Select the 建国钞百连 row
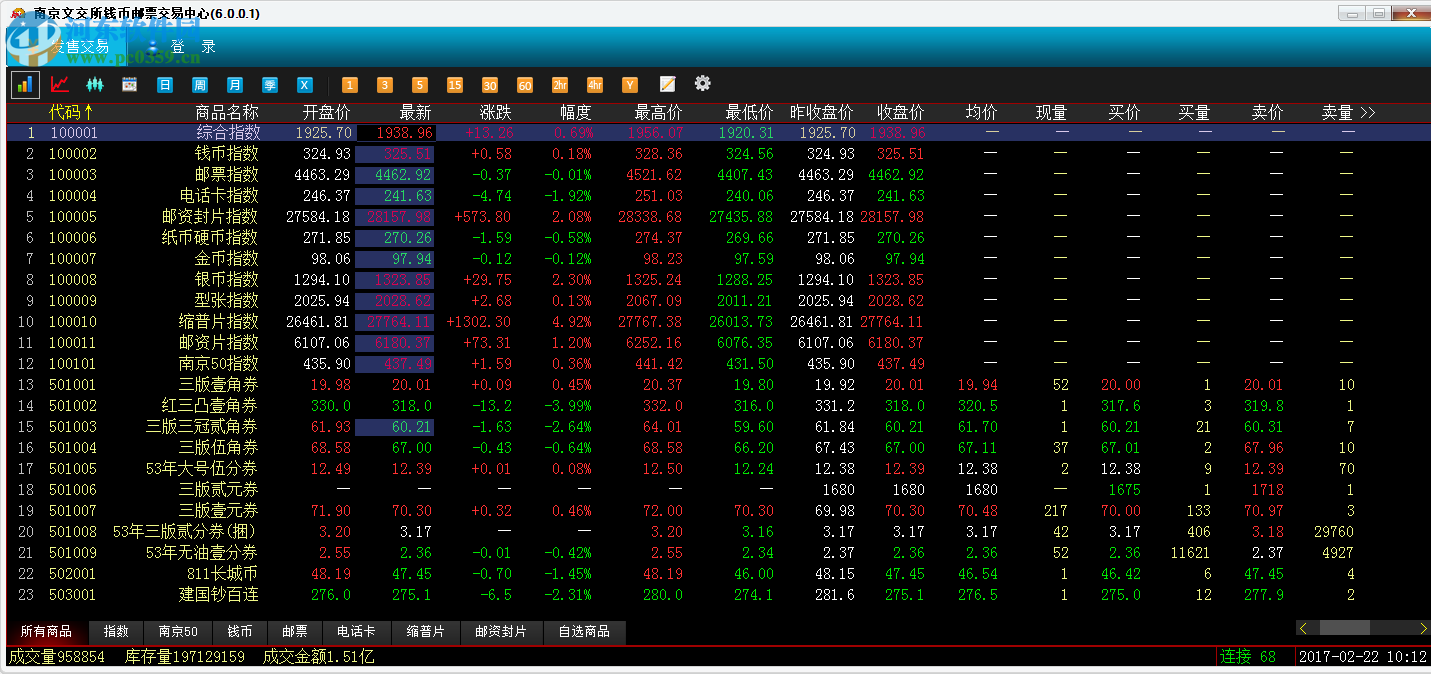Image resolution: width=1431 pixels, height=674 pixels. [718, 595]
